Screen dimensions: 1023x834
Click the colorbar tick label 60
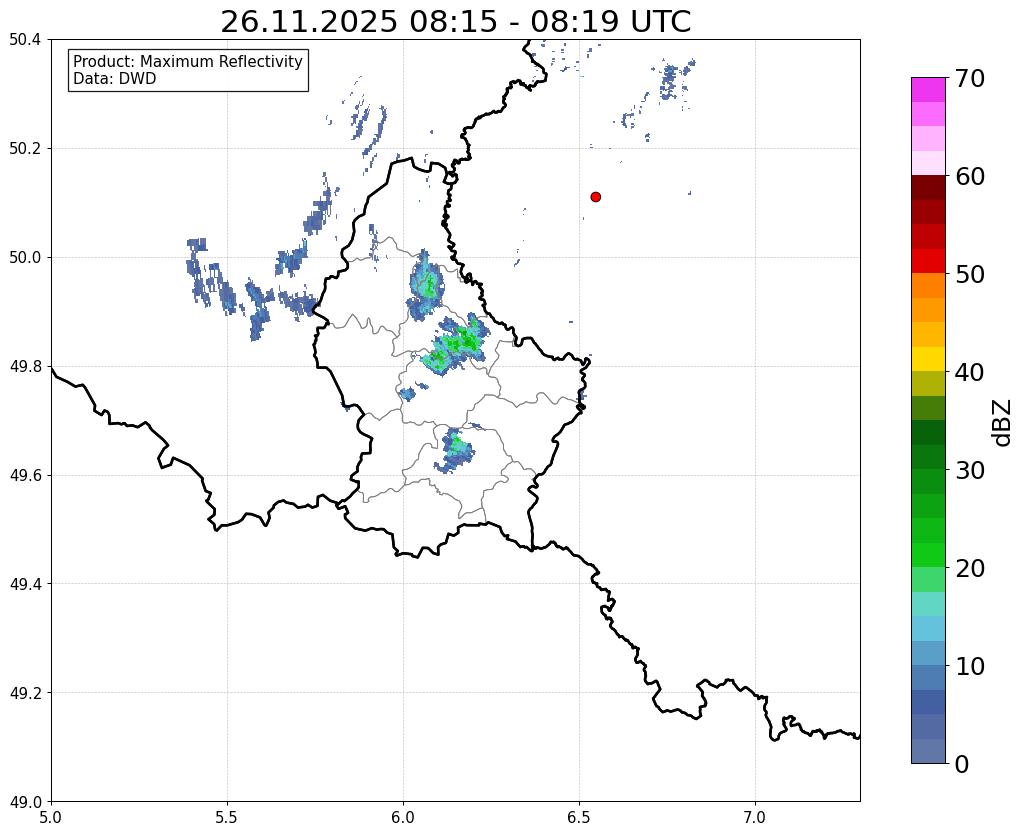point(970,176)
